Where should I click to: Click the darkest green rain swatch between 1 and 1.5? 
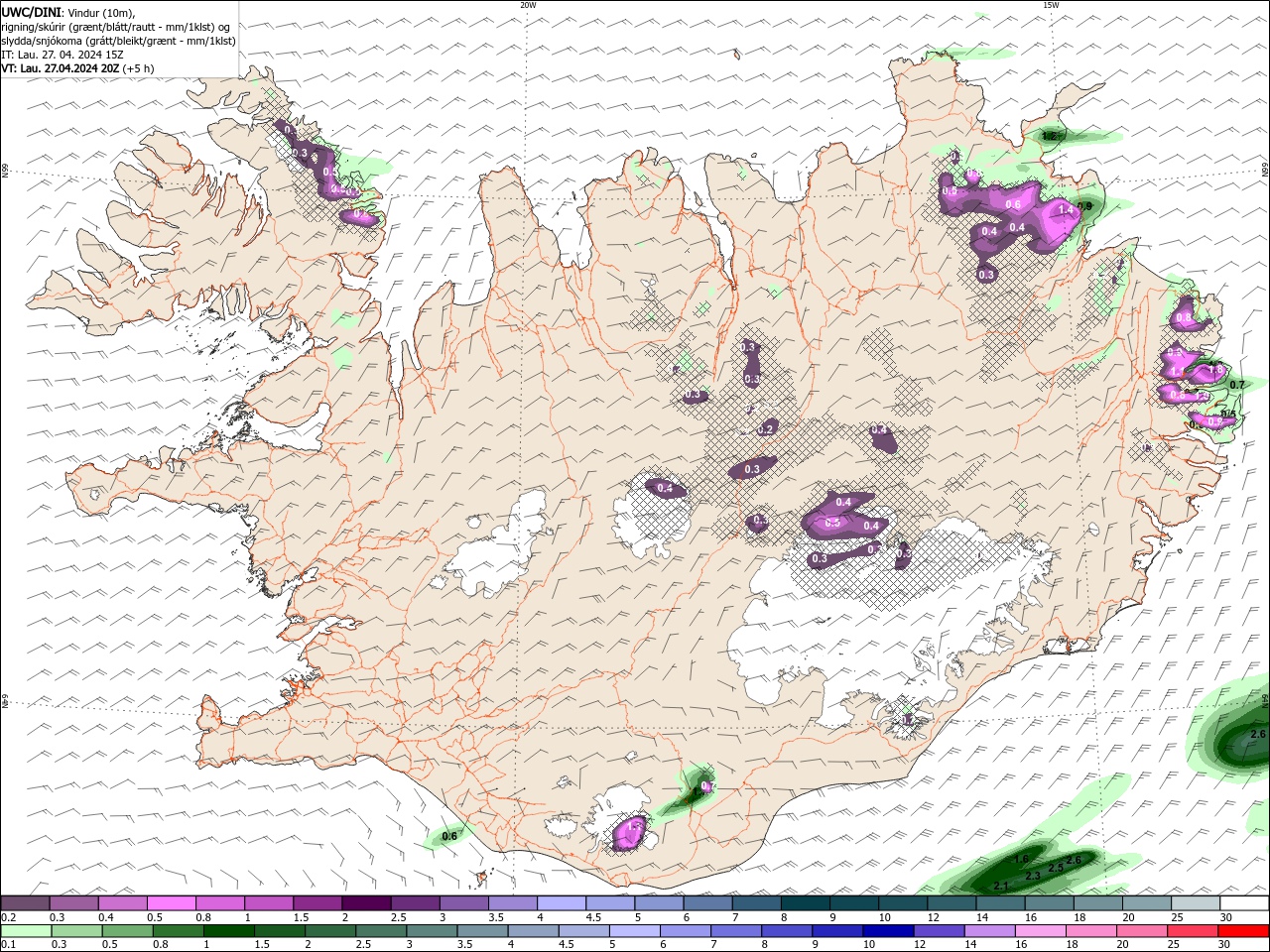pyautogui.click(x=228, y=931)
